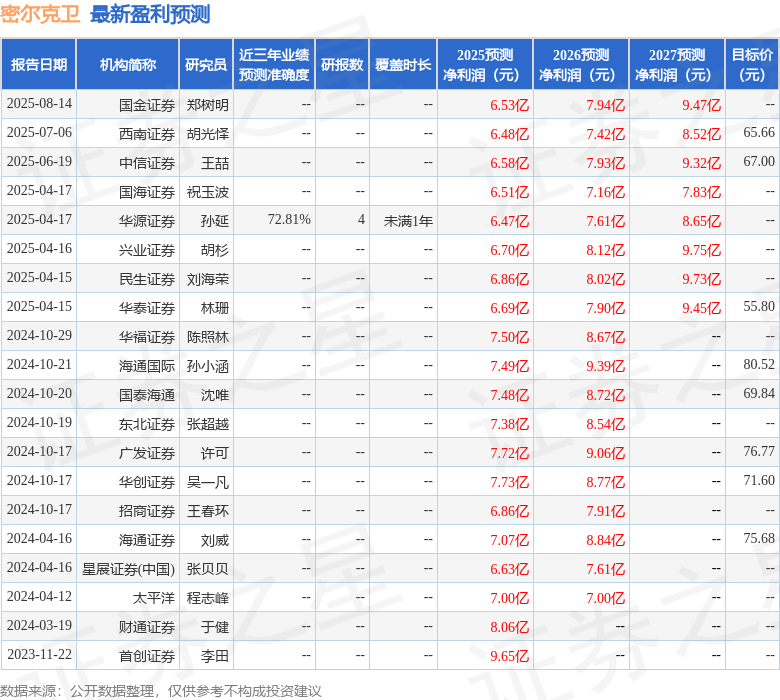Click the 72.81% accuracy value

[x=289, y=220]
